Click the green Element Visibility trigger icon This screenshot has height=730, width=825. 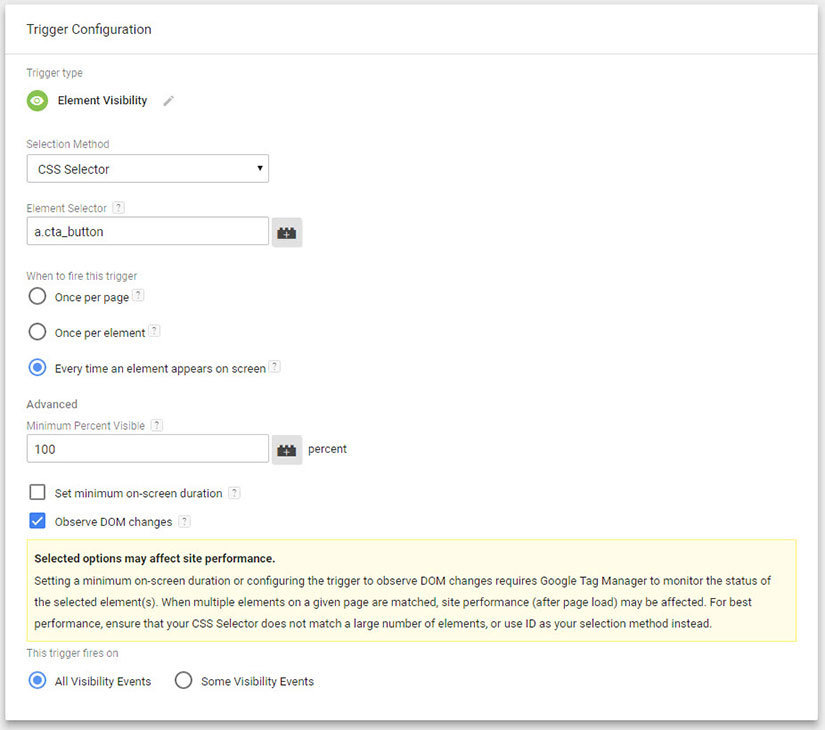(37, 100)
